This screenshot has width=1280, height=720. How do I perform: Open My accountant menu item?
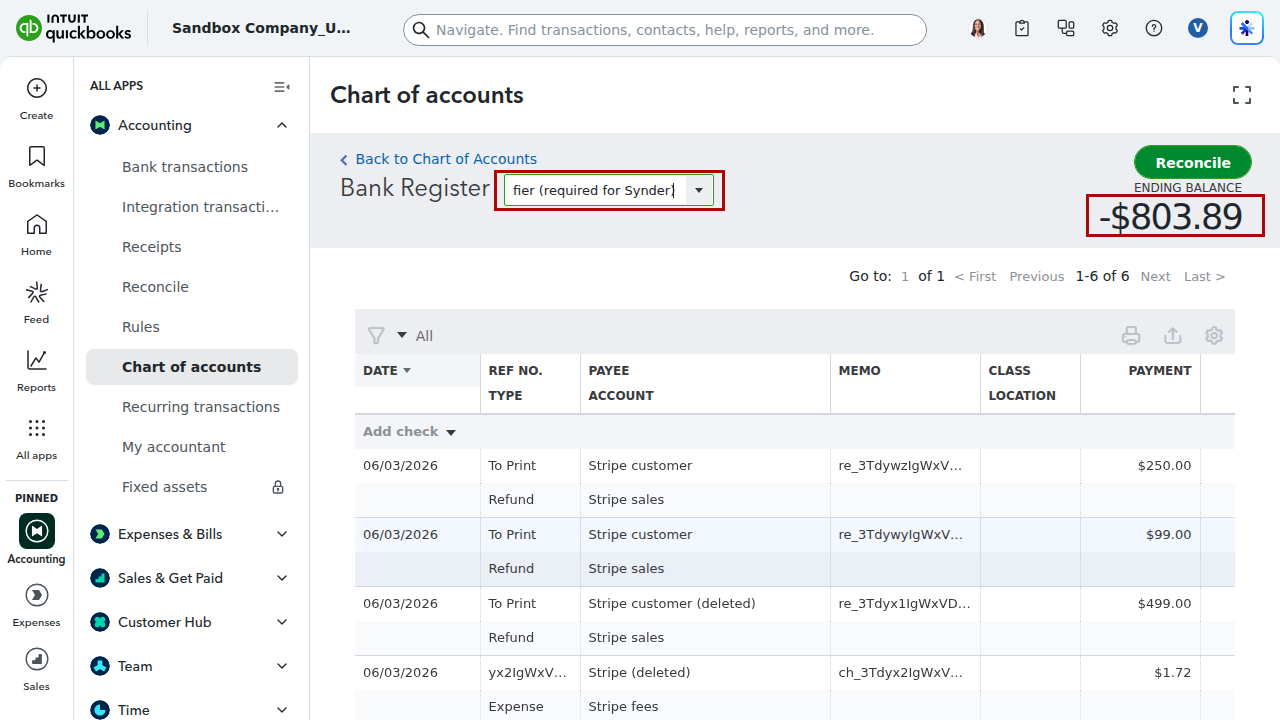pos(174,447)
